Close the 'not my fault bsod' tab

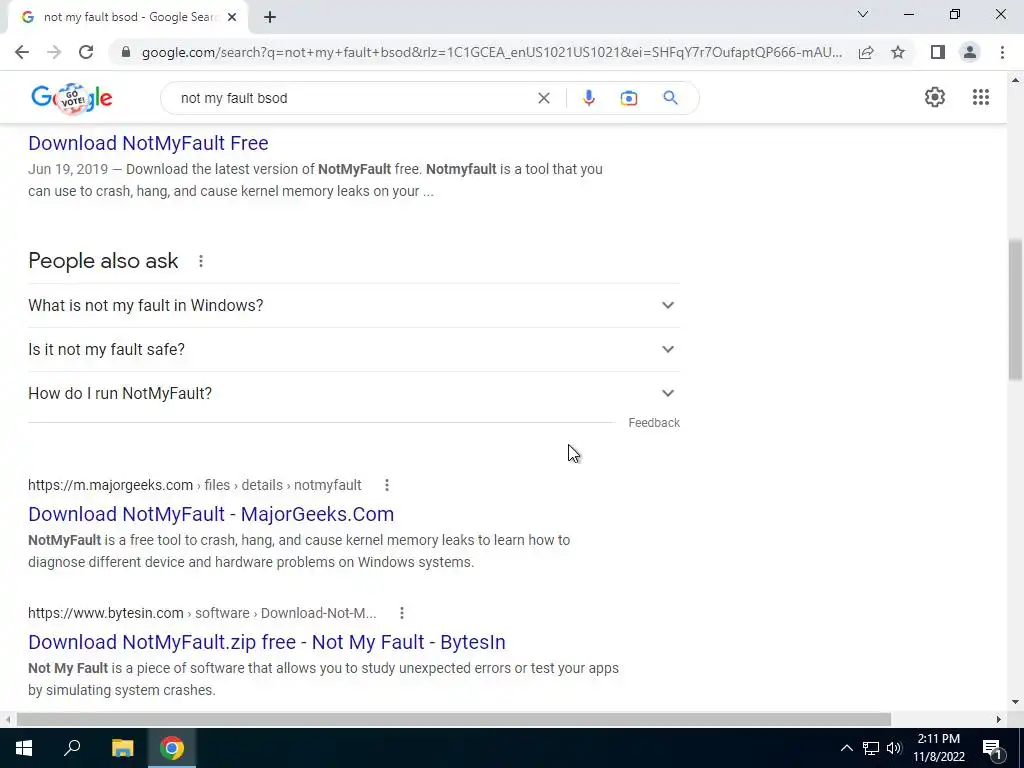[232, 17]
